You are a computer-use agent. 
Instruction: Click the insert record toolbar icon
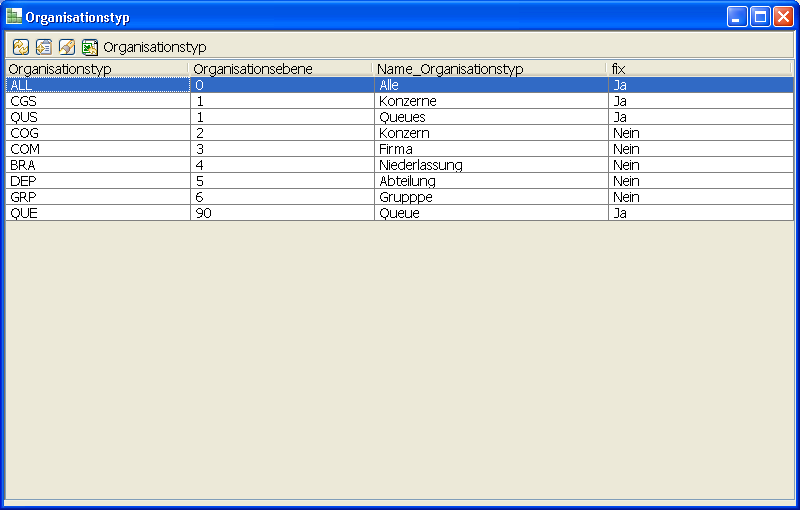click(44, 47)
